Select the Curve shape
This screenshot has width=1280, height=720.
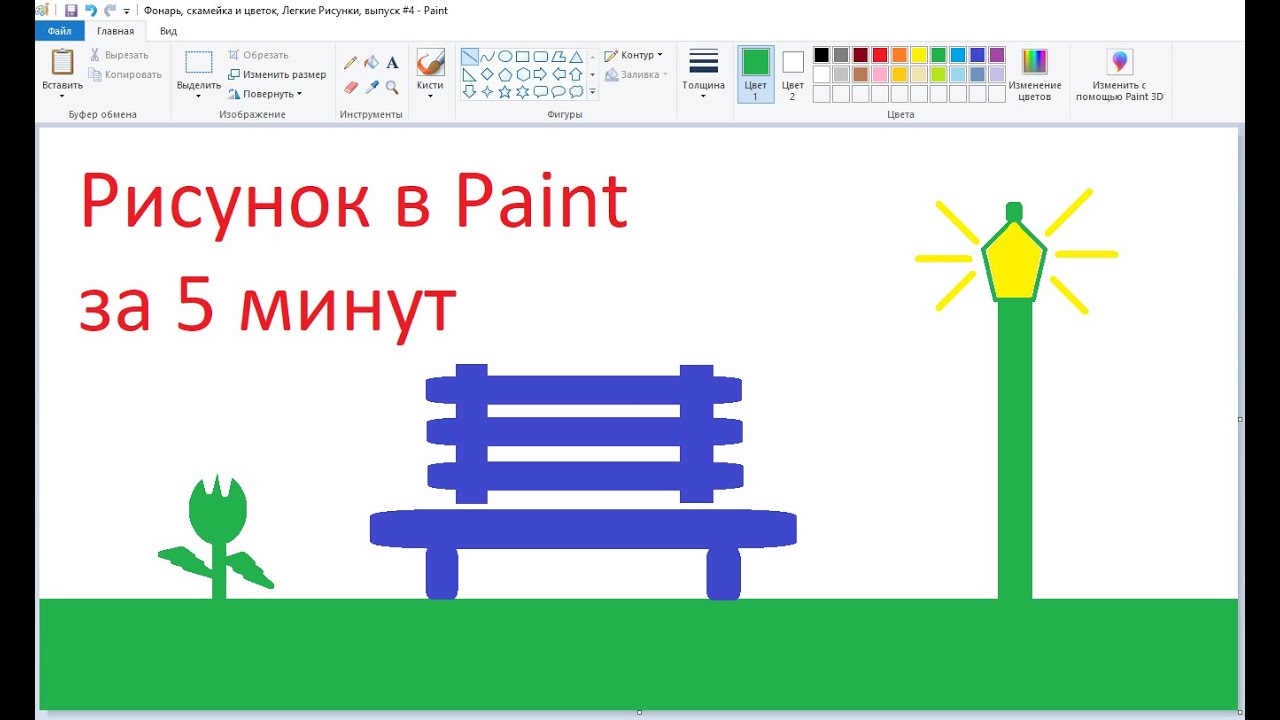[487, 56]
